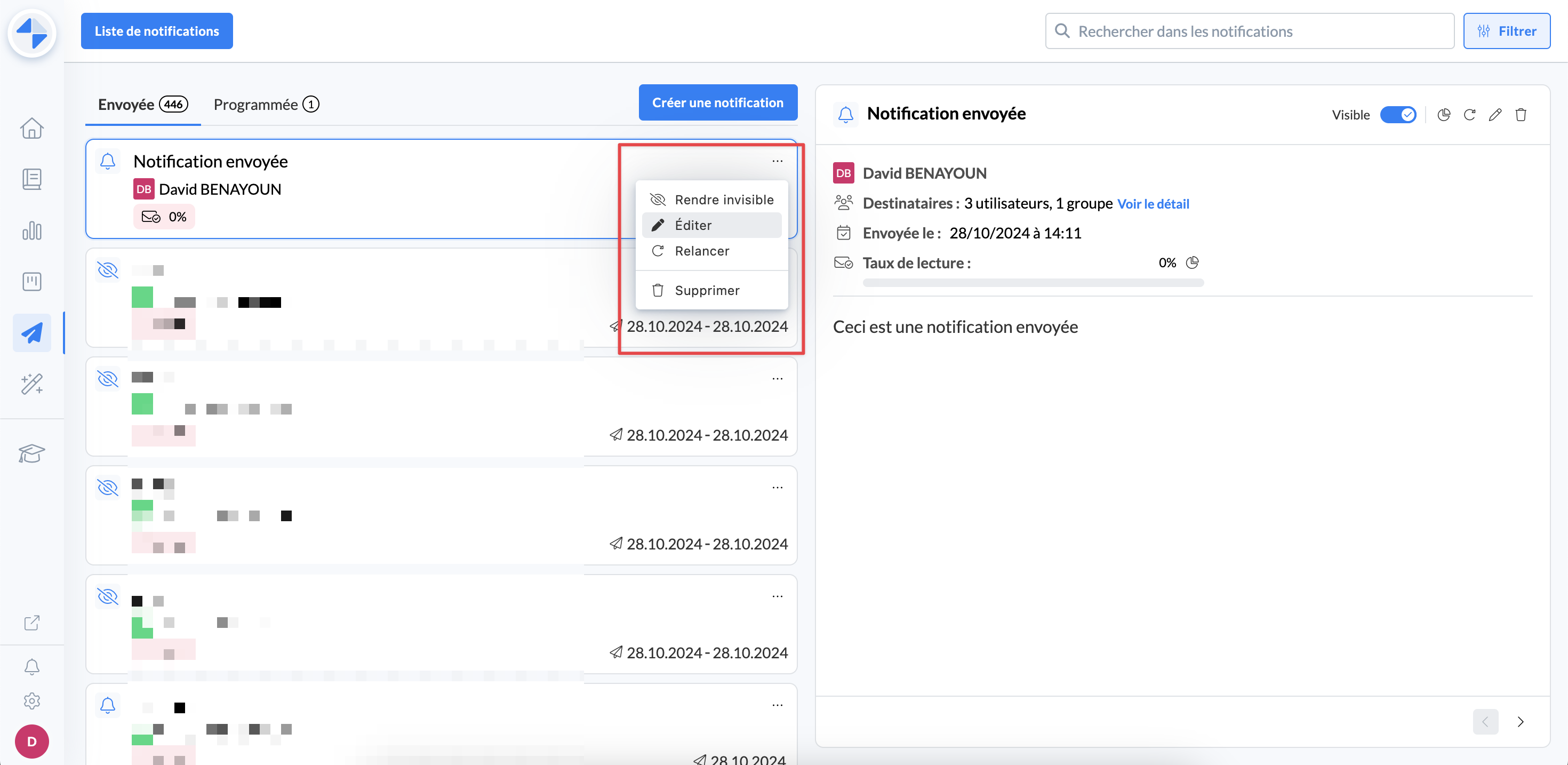
Task: Go to next notification with right chevron
Action: click(x=1521, y=722)
